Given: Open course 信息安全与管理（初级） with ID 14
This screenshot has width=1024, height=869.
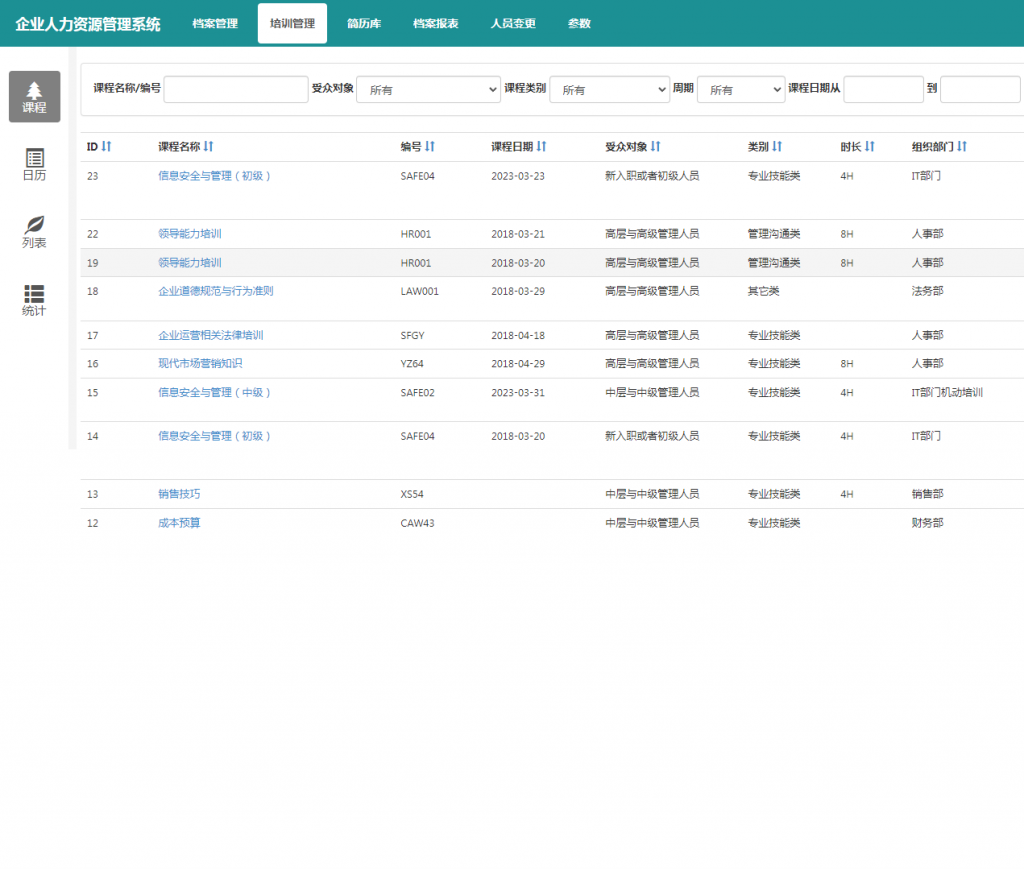Looking at the screenshot, I should coord(214,436).
